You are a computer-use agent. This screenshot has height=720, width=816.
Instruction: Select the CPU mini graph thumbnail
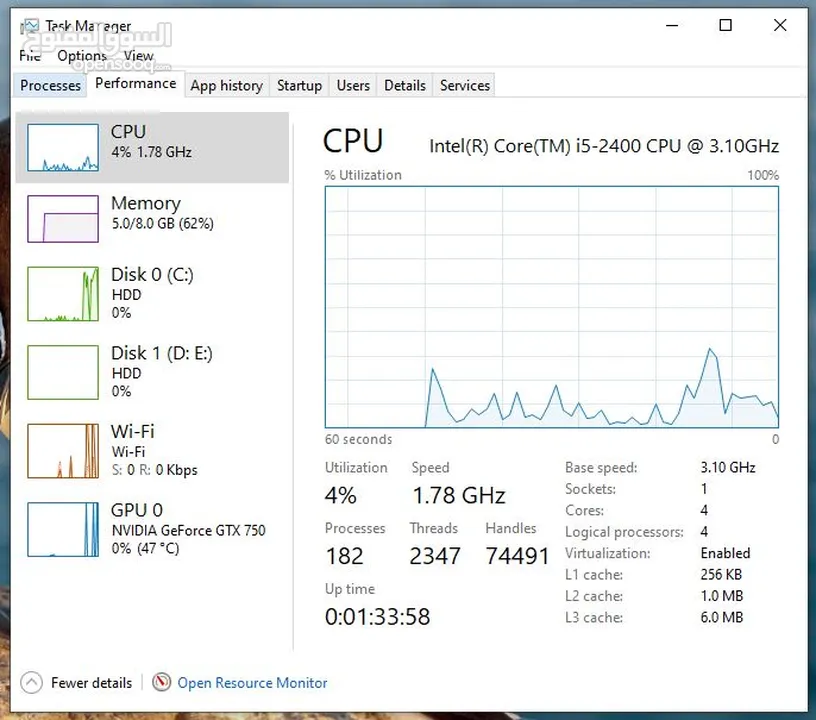(63, 148)
